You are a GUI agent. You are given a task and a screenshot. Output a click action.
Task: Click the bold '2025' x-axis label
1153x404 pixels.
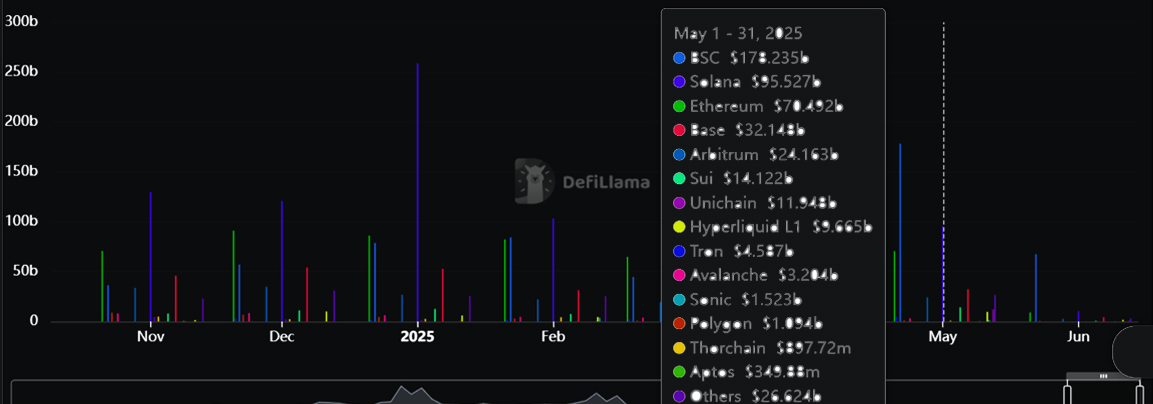pos(418,337)
